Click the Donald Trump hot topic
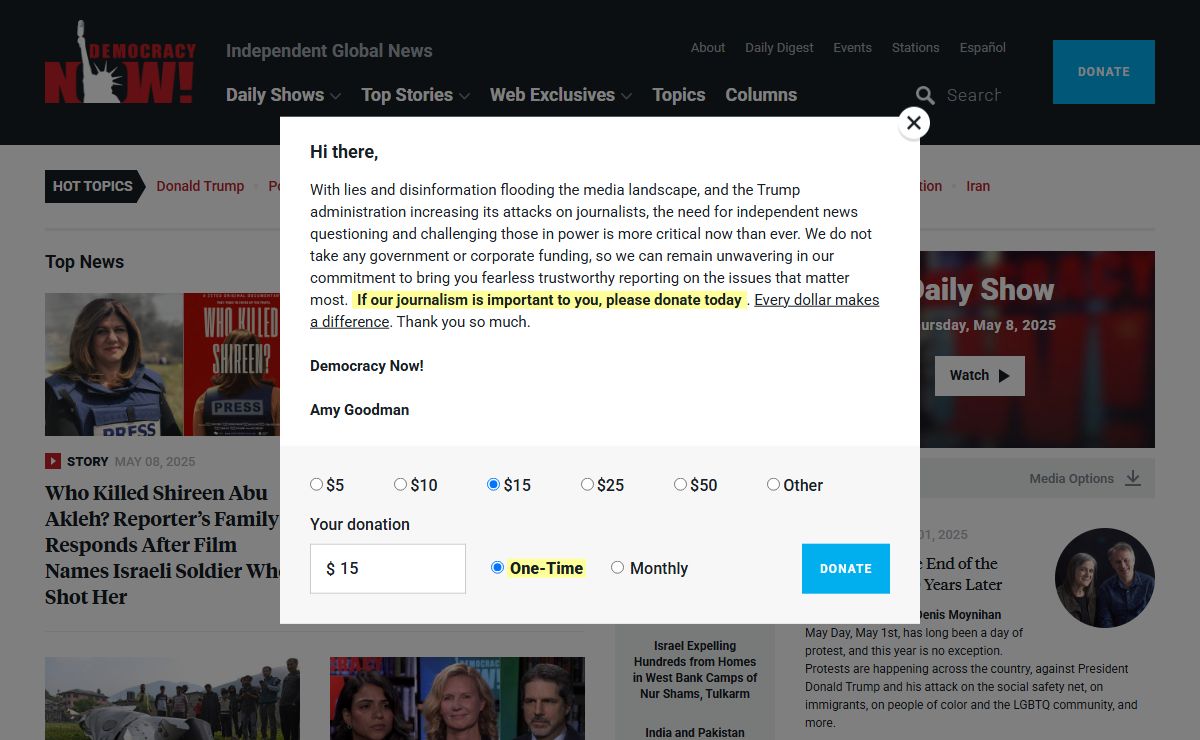 click(x=200, y=186)
